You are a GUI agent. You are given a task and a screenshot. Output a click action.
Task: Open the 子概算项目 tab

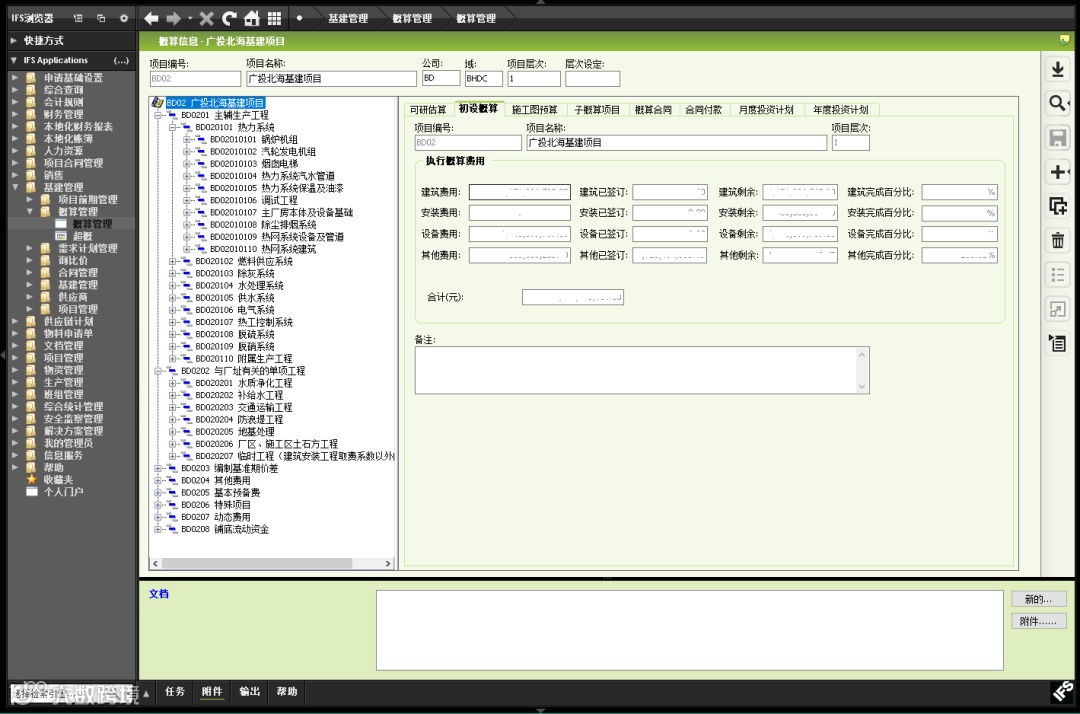(596, 109)
